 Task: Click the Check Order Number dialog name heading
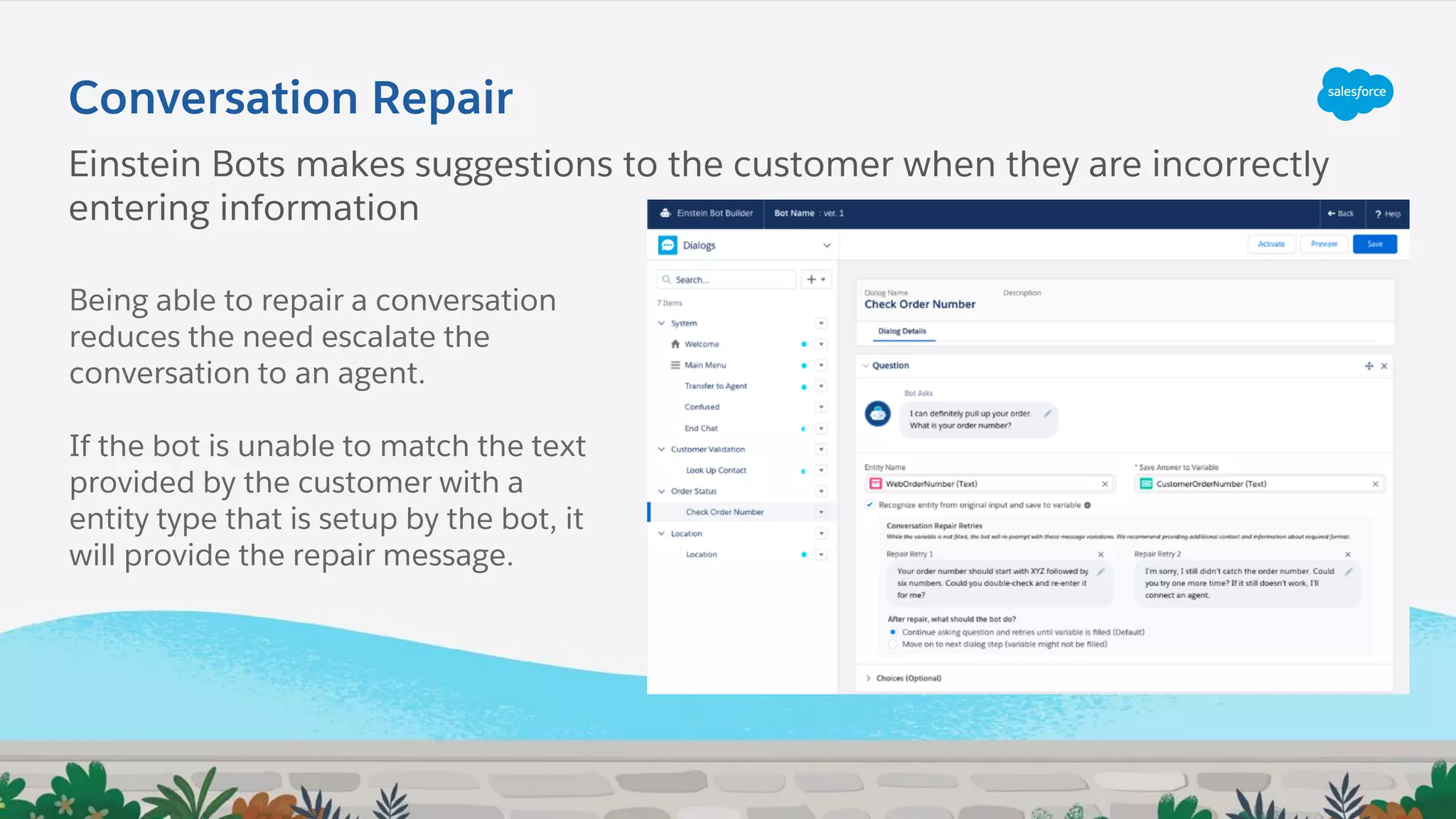tap(920, 304)
